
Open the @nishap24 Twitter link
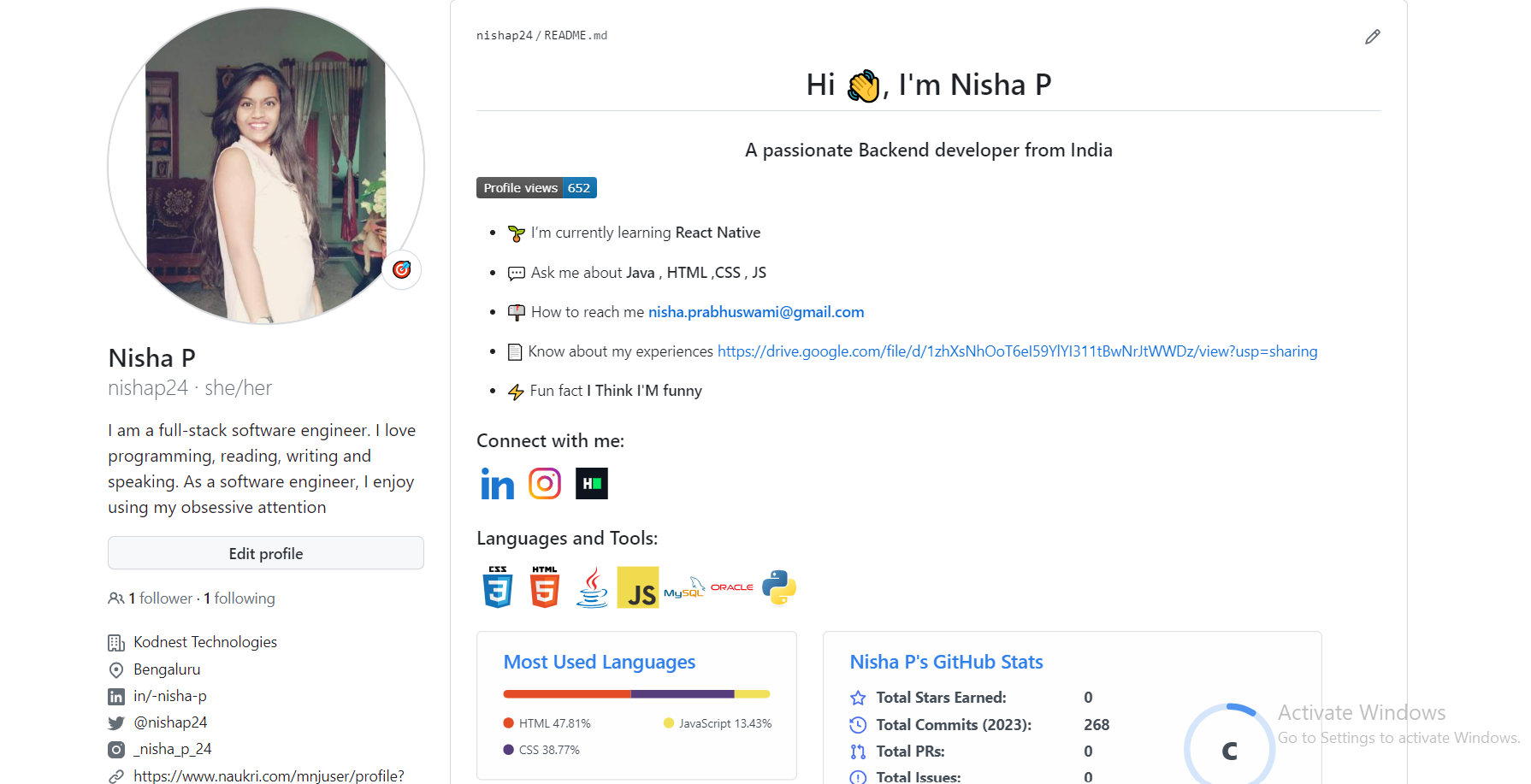tap(170, 722)
